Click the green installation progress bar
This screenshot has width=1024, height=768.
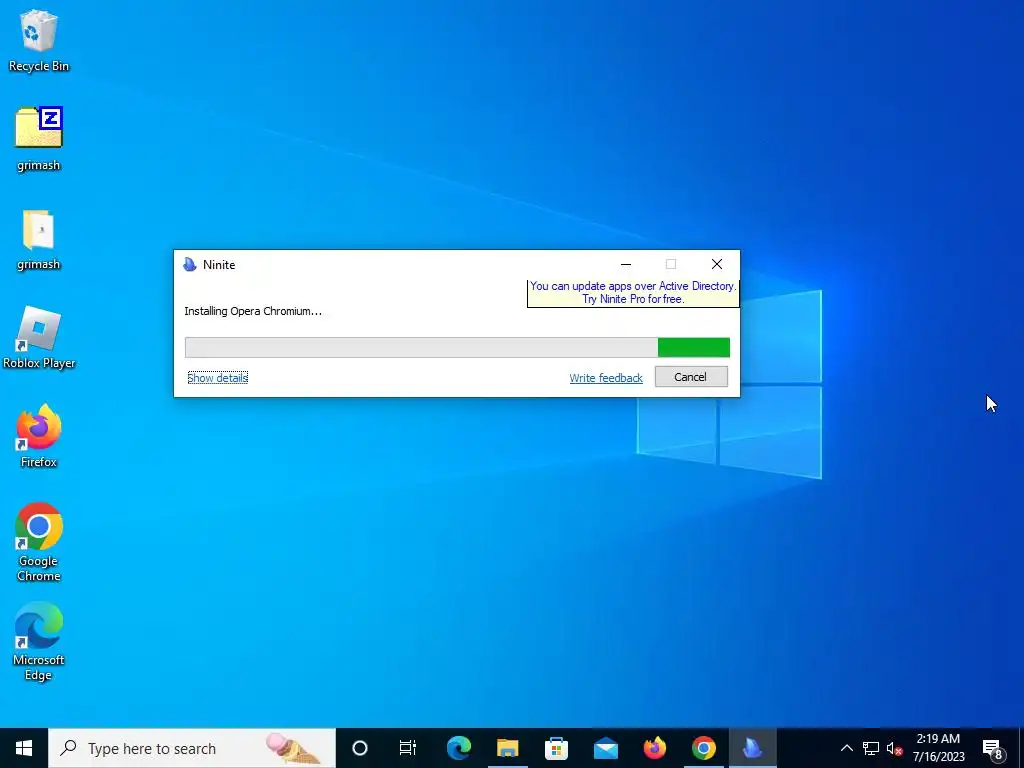[x=457, y=347]
